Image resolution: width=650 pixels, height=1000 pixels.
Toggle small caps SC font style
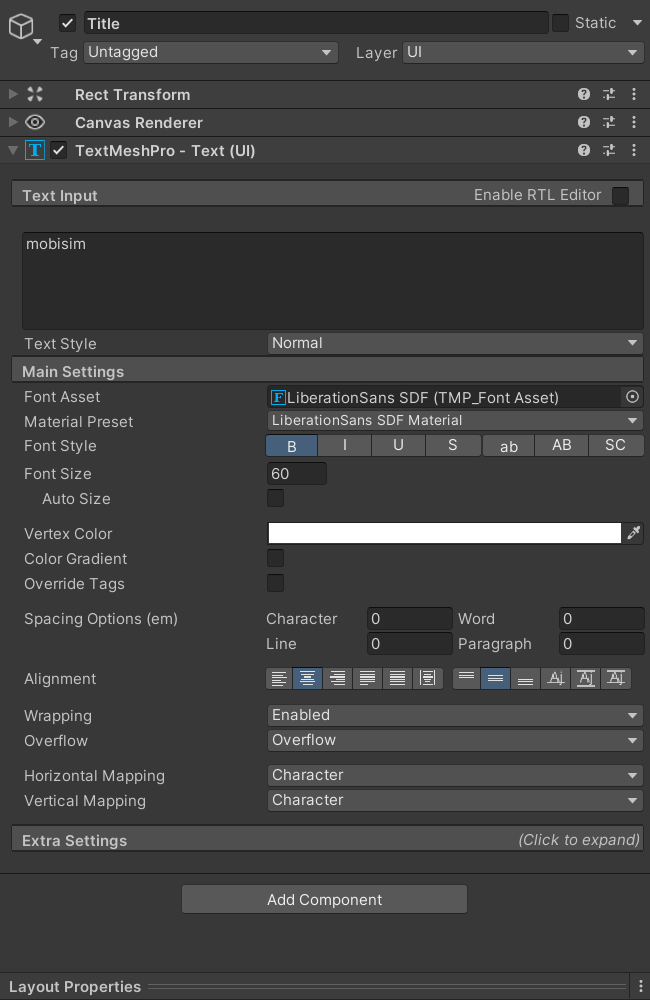coord(616,445)
